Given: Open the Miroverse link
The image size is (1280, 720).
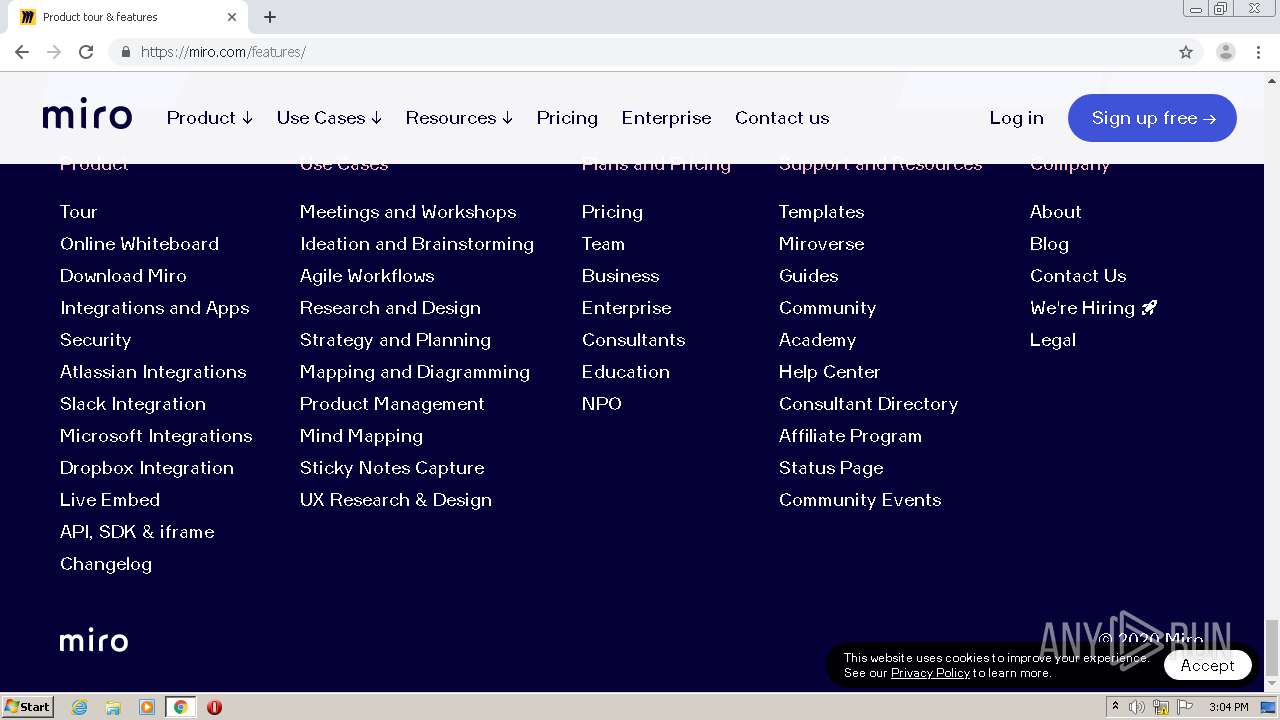Looking at the screenshot, I should 821,244.
